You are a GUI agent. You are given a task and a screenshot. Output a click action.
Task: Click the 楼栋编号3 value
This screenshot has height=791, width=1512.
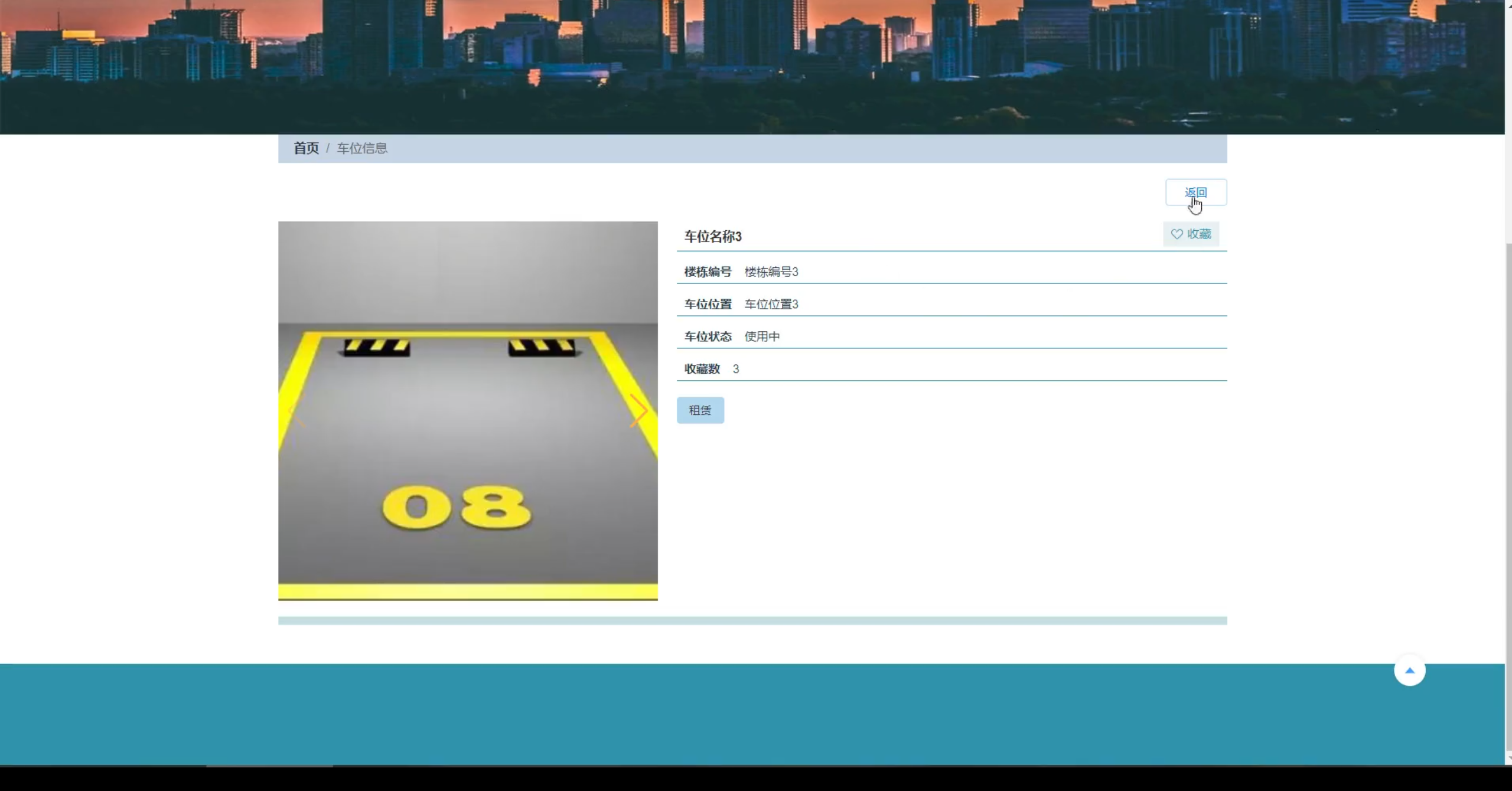point(771,272)
